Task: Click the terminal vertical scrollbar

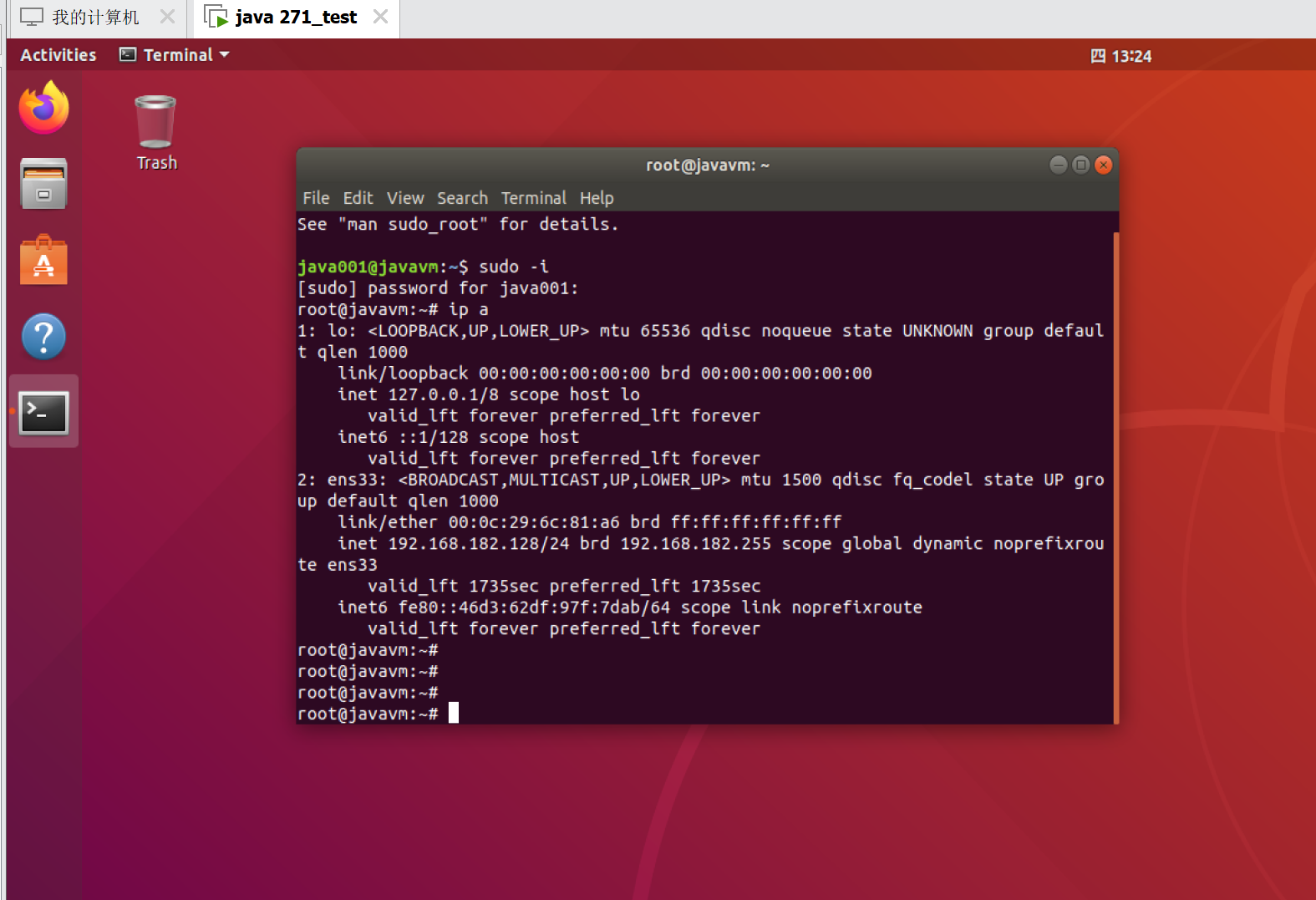Action: (1115, 477)
